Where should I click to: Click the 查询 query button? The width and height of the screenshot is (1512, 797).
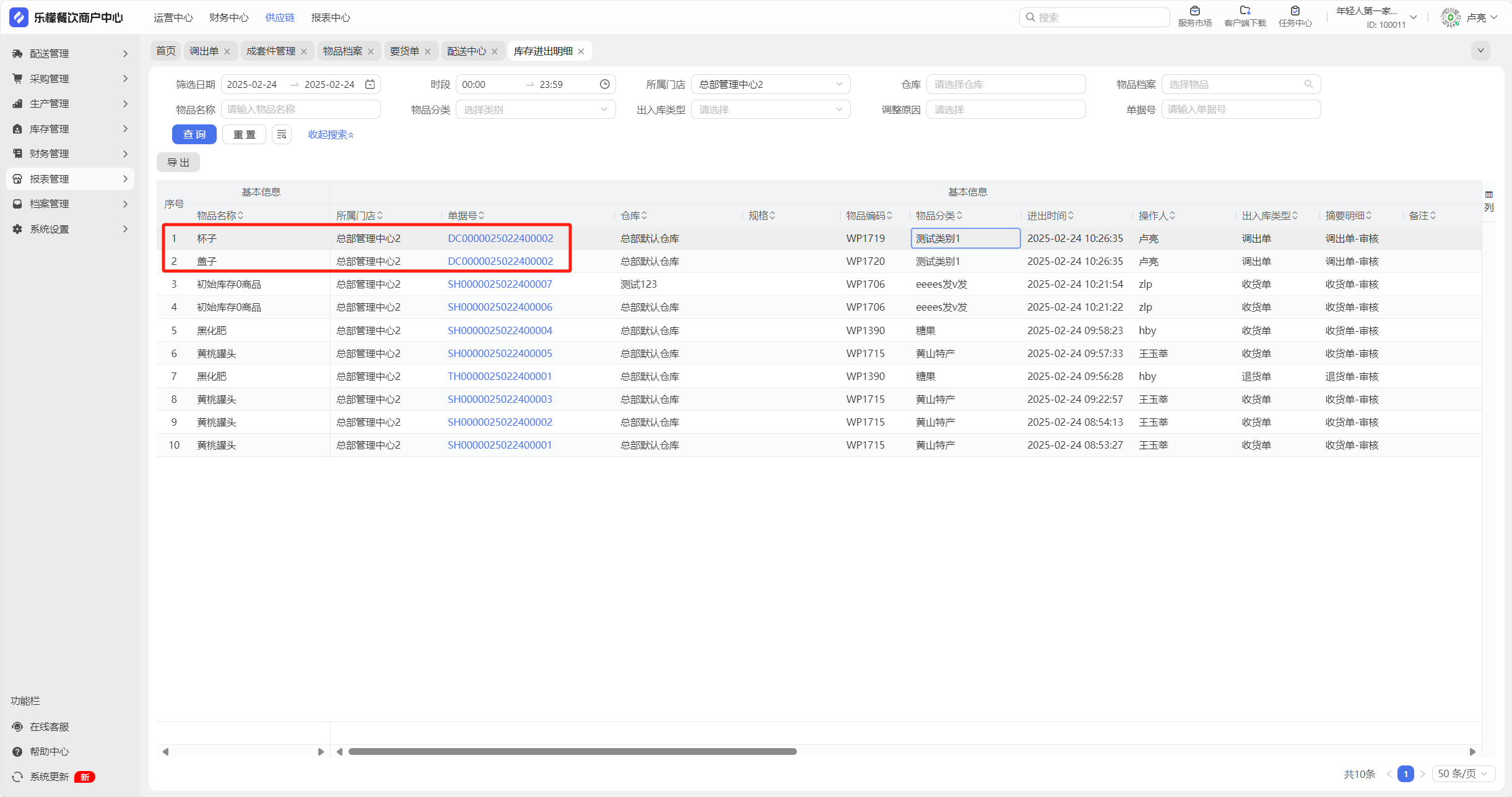194,134
